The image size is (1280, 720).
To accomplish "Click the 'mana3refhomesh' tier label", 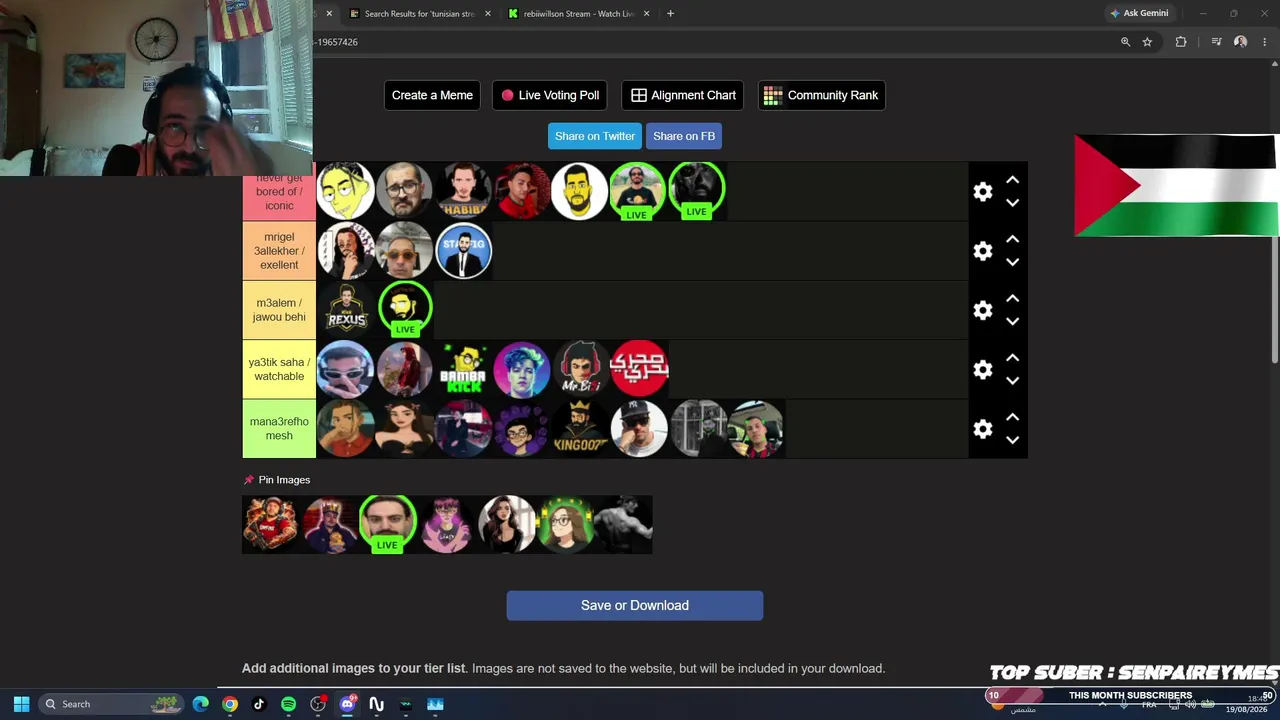I will click(x=279, y=429).
